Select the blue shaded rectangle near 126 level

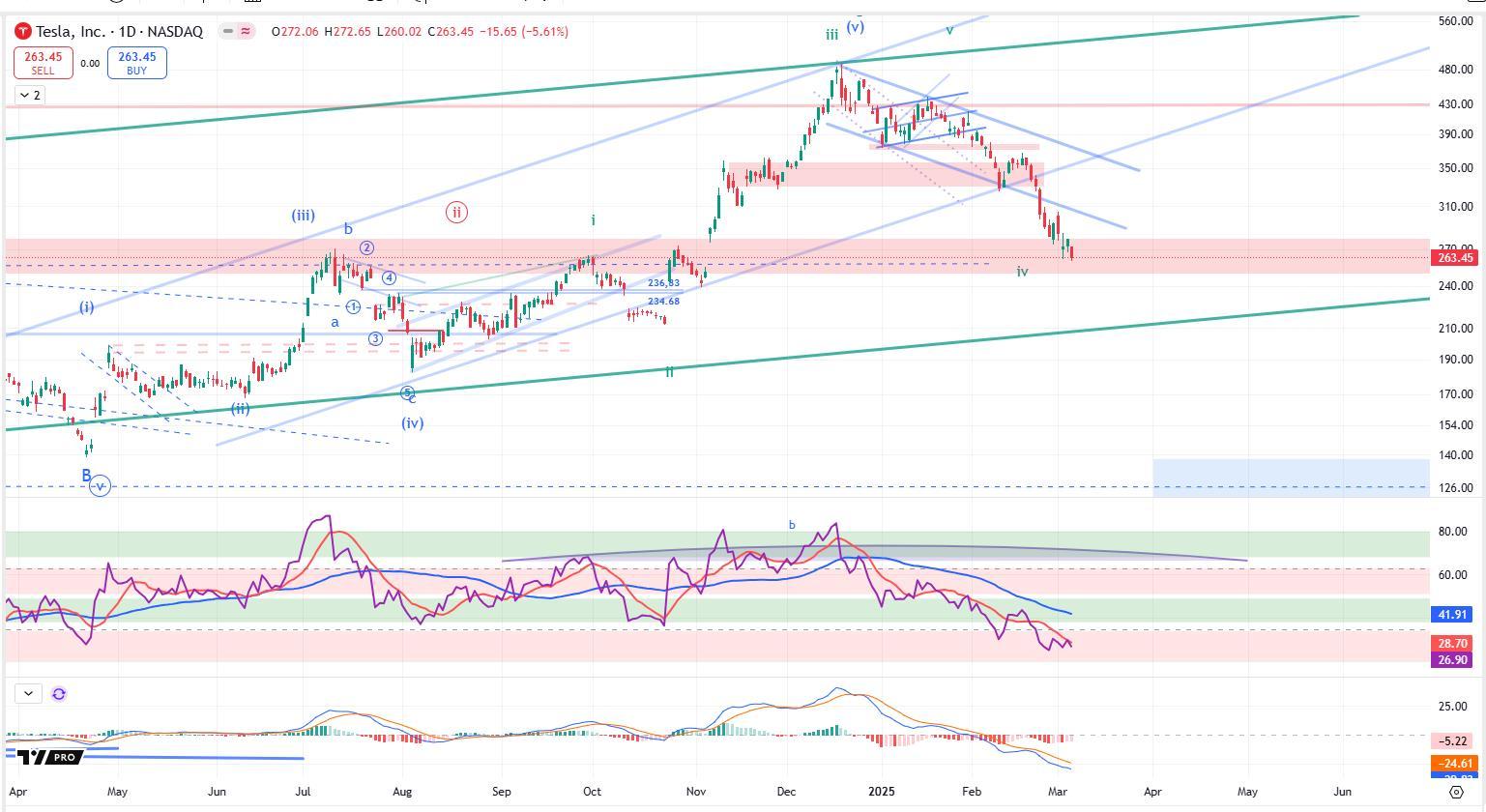click(x=1291, y=478)
